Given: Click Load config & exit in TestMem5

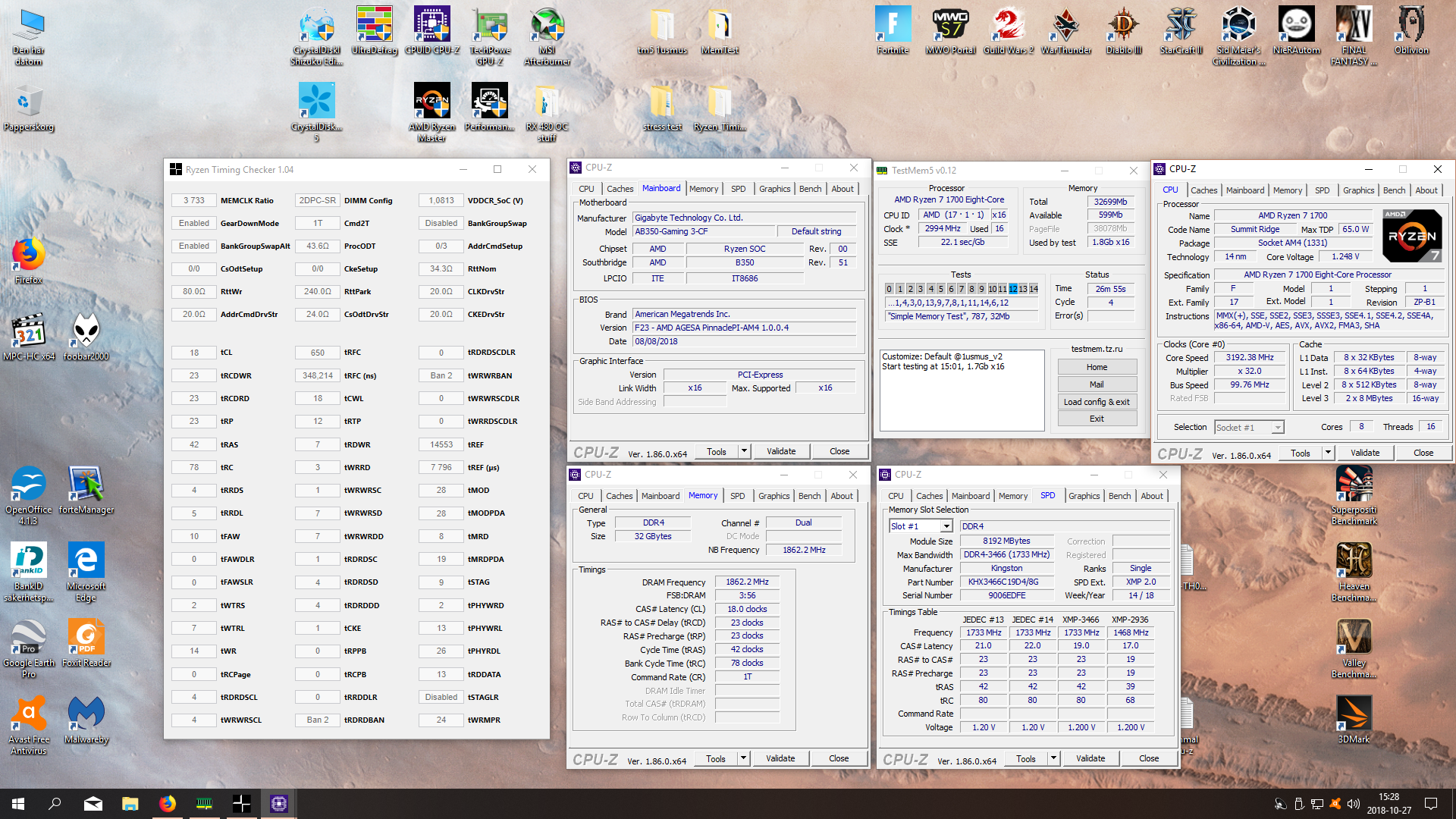Looking at the screenshot, I should (1097, 402).
